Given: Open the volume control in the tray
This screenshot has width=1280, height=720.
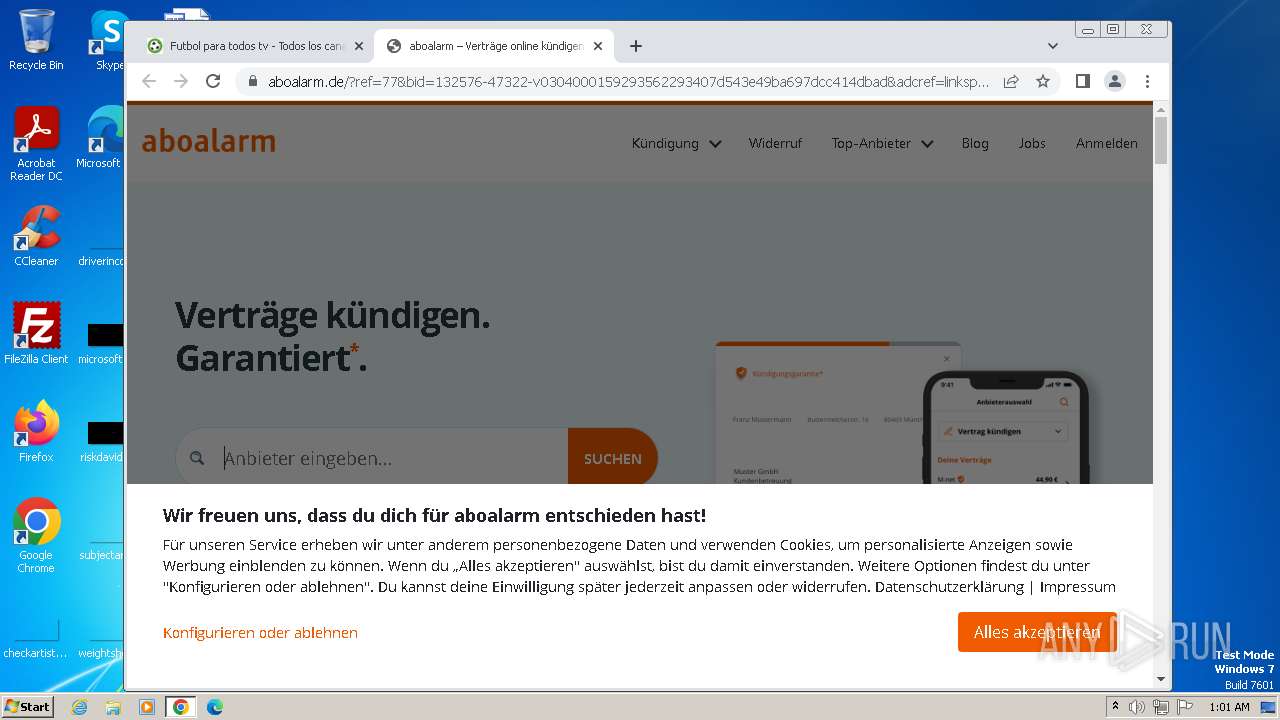Looking at the screenshot, I should [1137, 707].
